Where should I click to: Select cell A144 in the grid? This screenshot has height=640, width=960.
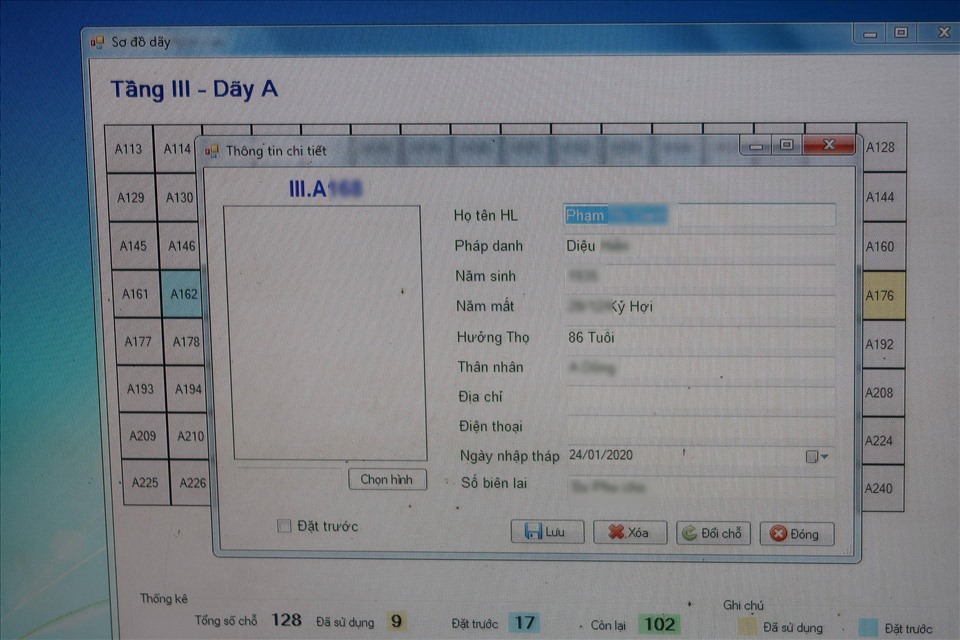884,197
